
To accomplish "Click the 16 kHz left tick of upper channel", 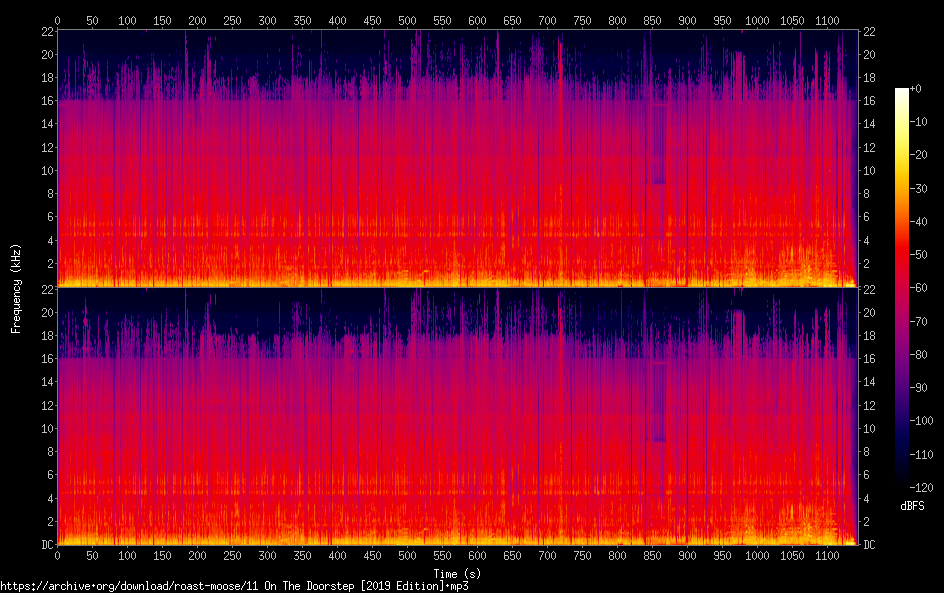I will 46,101.
